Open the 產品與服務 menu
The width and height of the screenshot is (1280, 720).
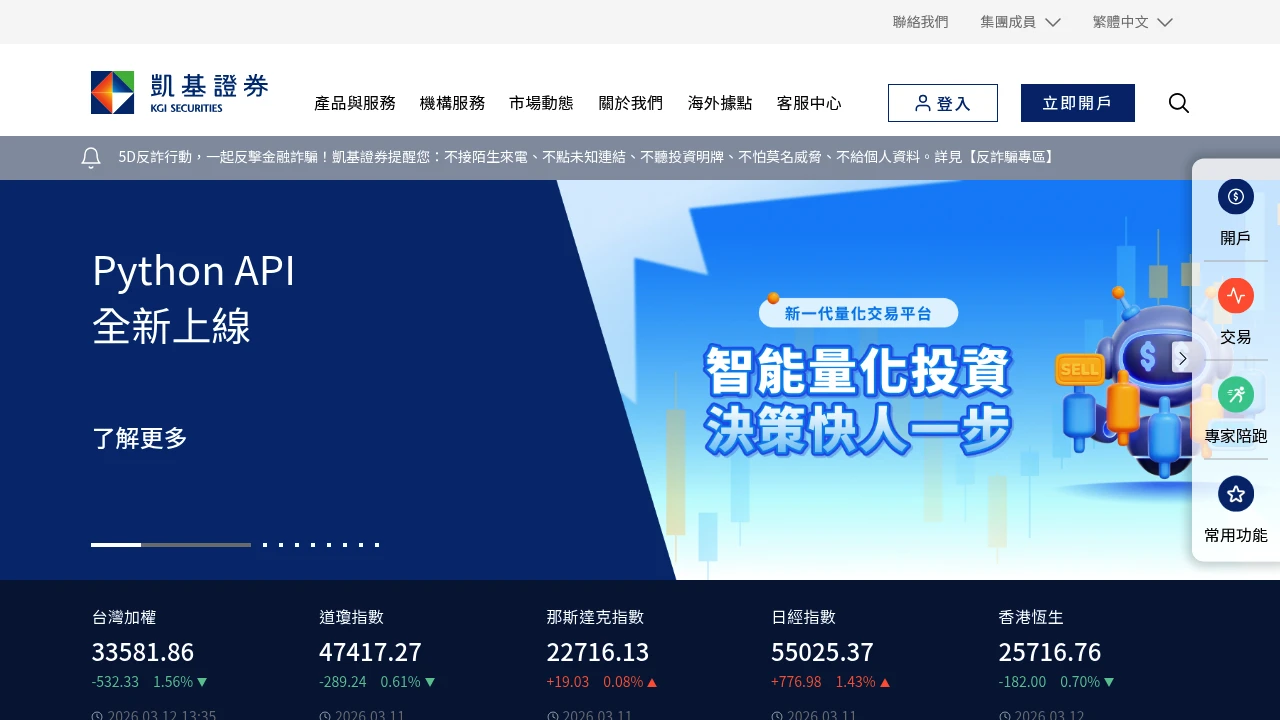[355, 103]
